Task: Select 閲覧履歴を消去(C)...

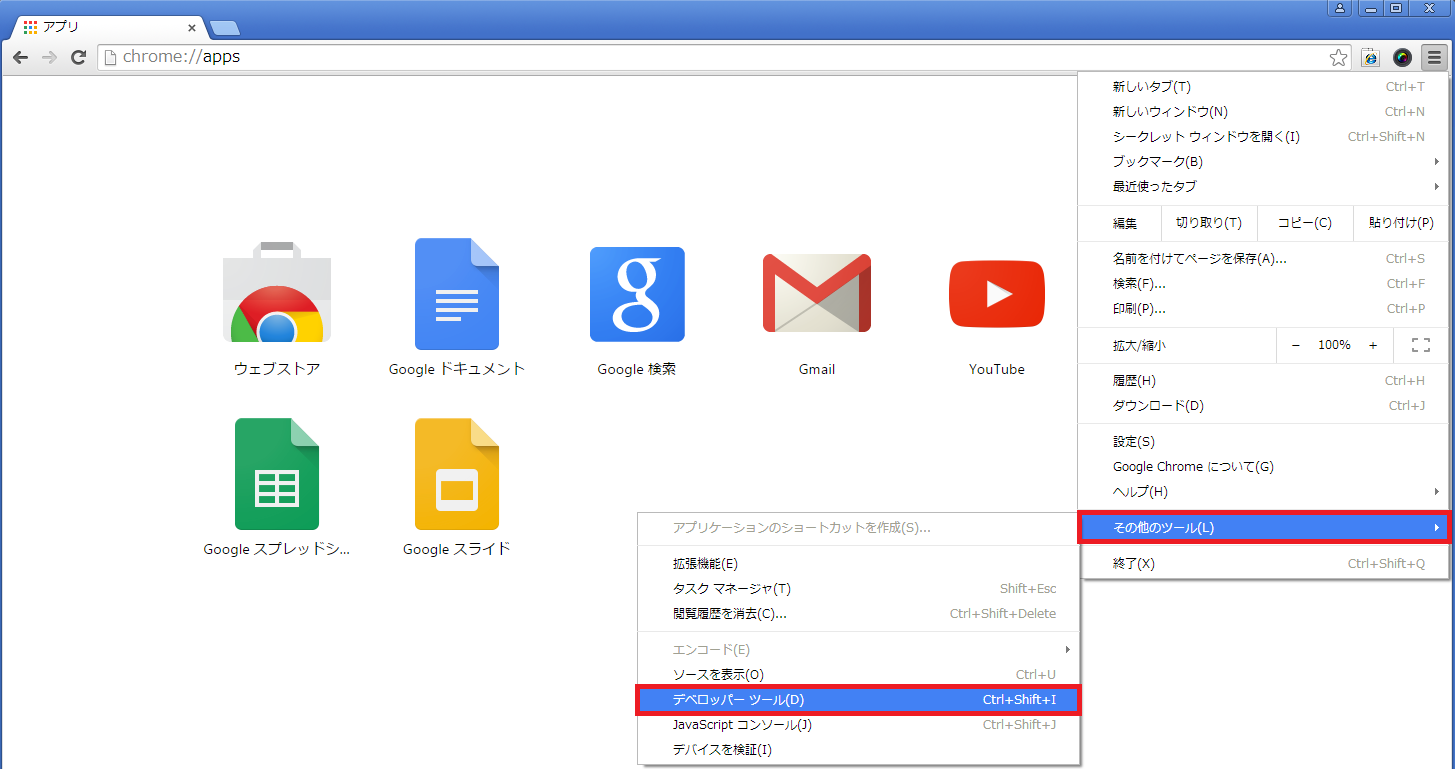Action: 858,614
